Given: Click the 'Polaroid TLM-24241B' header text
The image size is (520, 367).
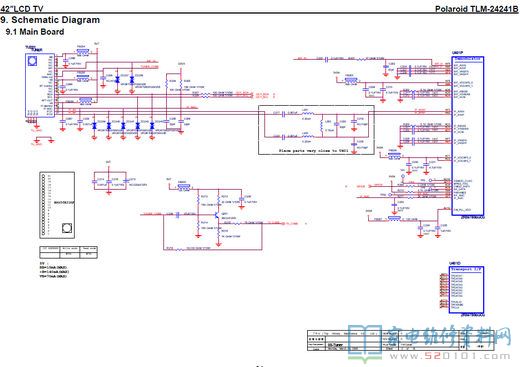Looking at the screenshot, I should 477,9.
